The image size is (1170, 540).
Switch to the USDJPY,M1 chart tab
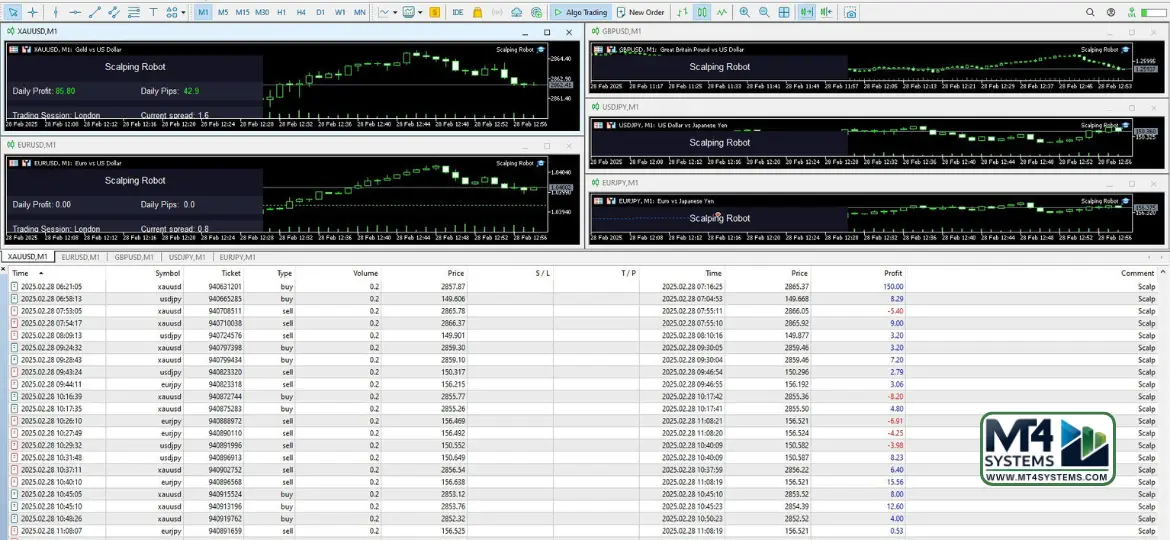(x=187, y=257)
